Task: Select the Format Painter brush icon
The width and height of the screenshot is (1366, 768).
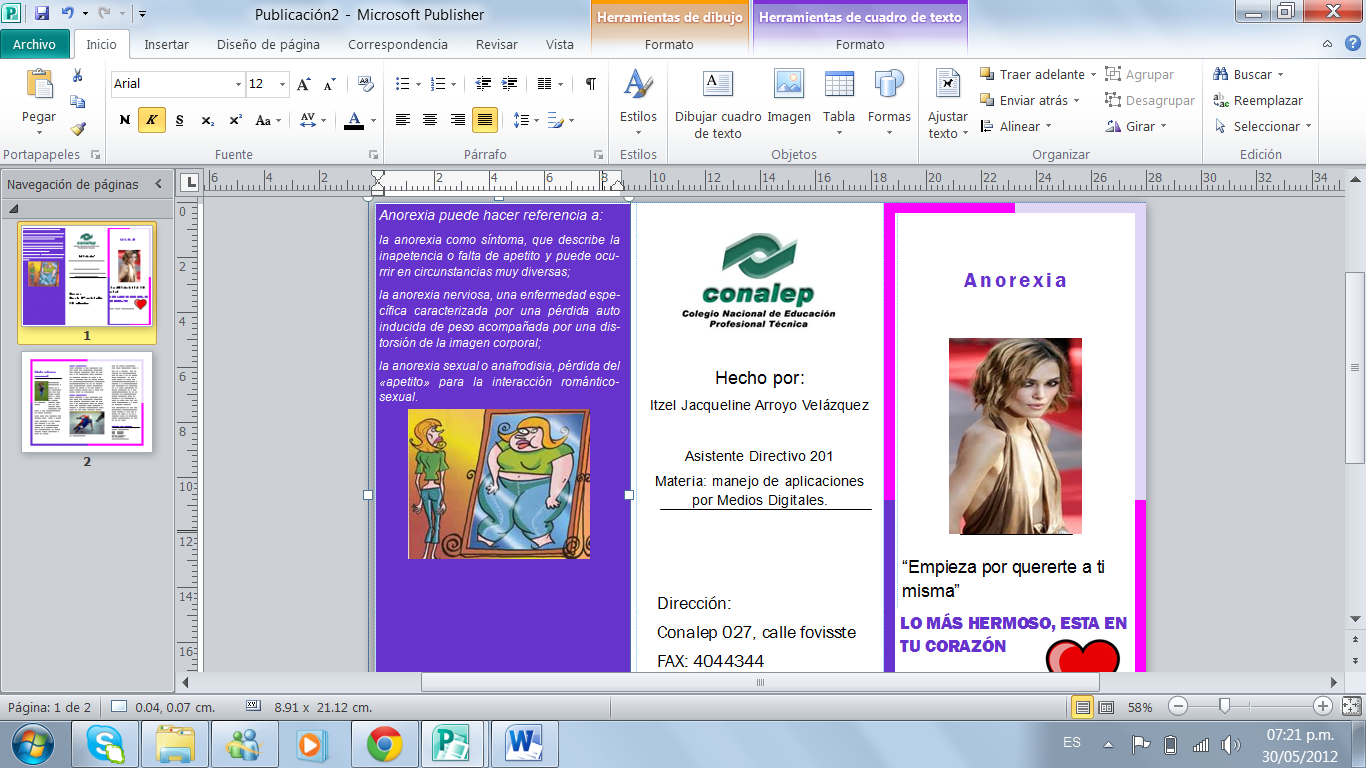Action: click(x=78, y=128)
